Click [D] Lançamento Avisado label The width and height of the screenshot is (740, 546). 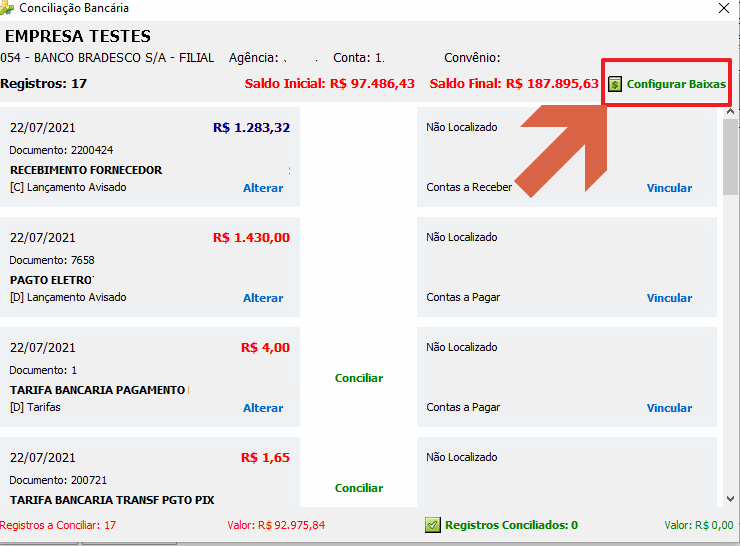(68, 297)
